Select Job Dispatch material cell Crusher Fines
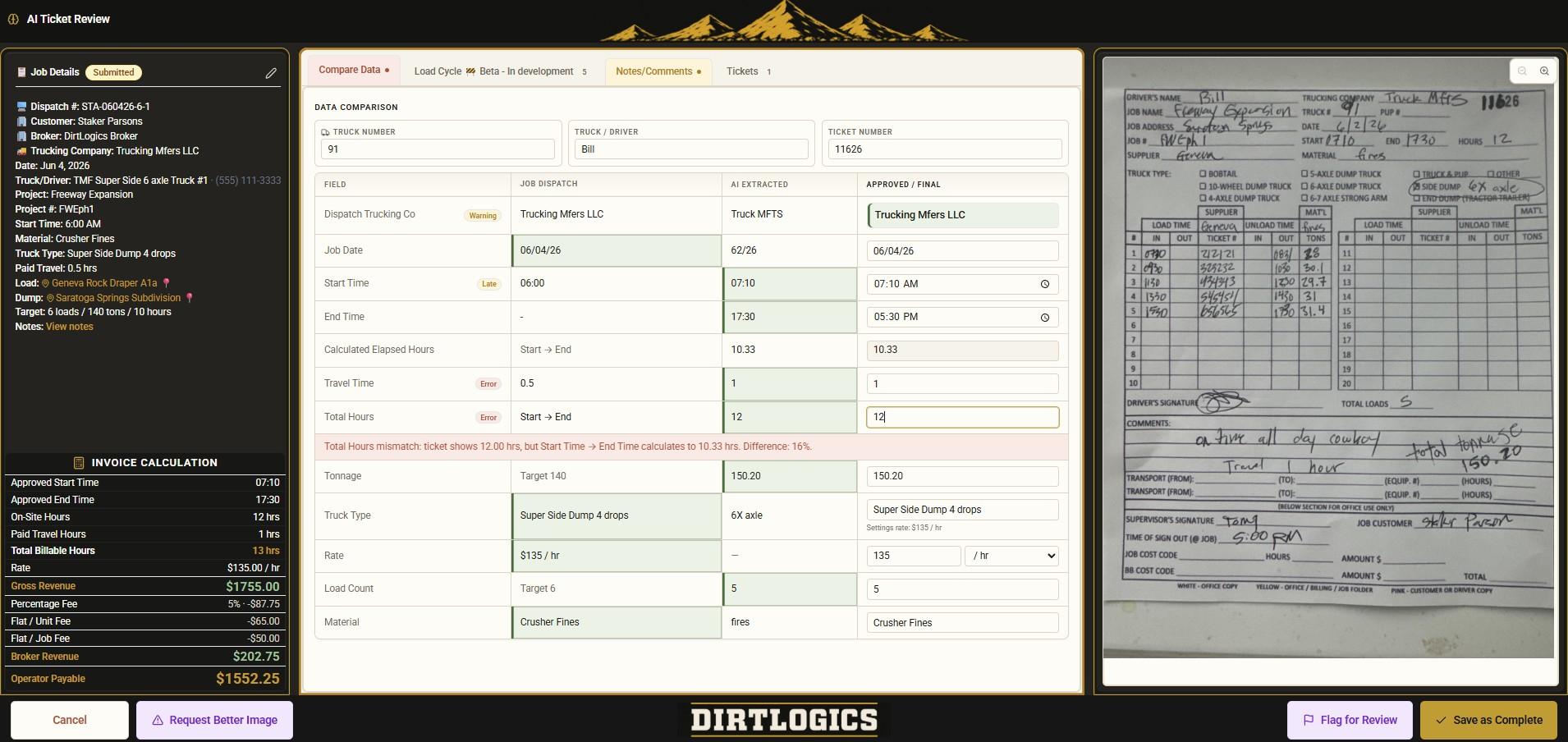The image size is (1568, 742). click(x=617, y=622)
